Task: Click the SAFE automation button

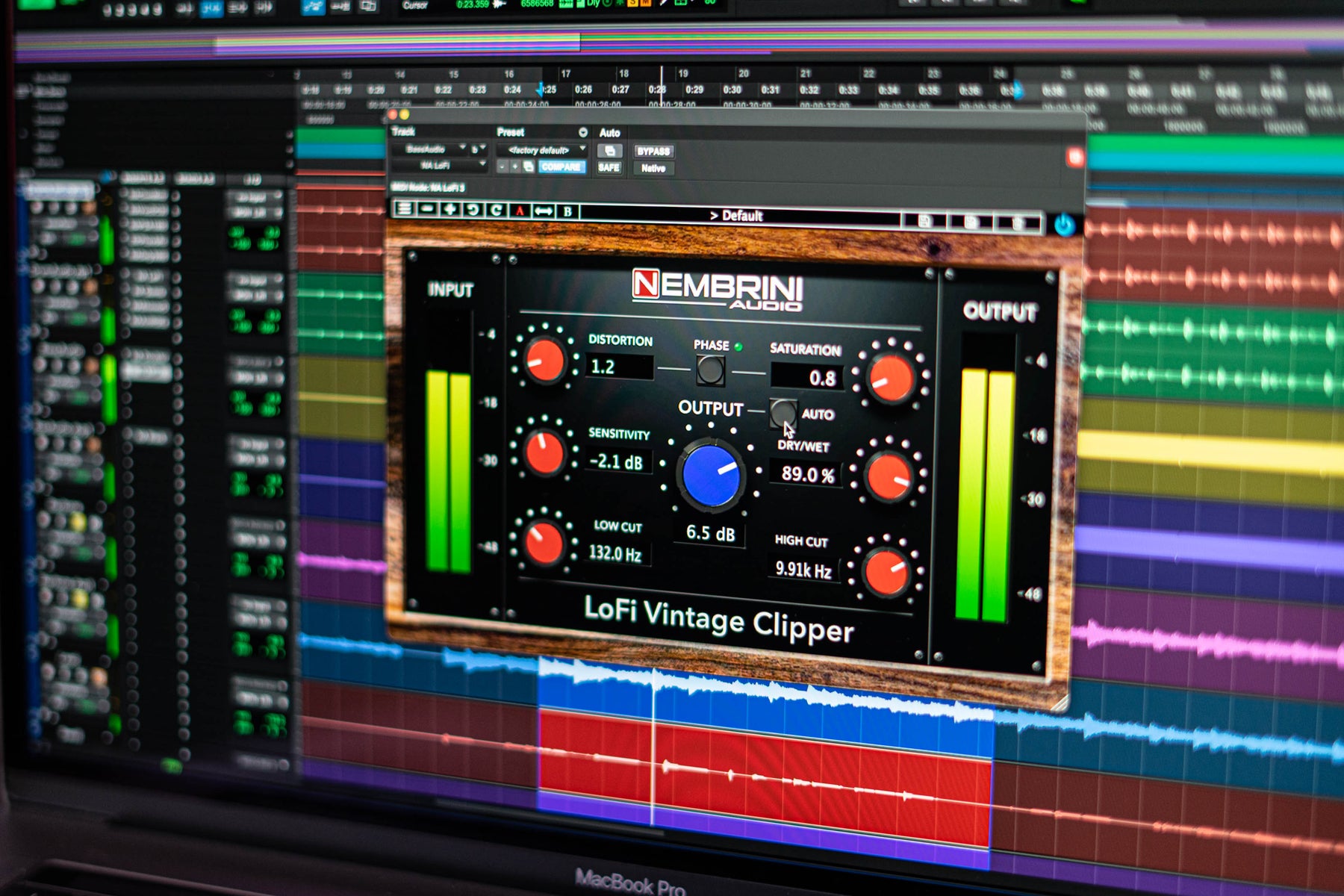Action: (609, 167)
